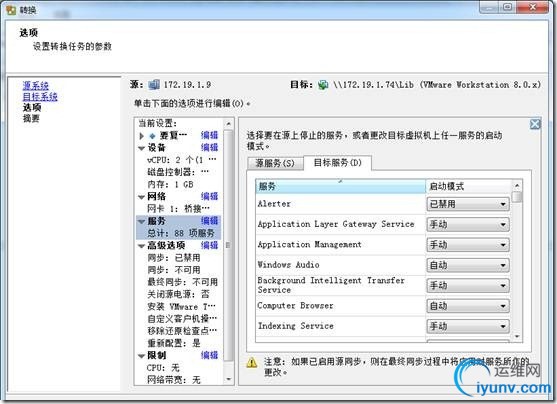Switch to the 目标服务(D) tab
557x404 pixels.
coord(337,162)
